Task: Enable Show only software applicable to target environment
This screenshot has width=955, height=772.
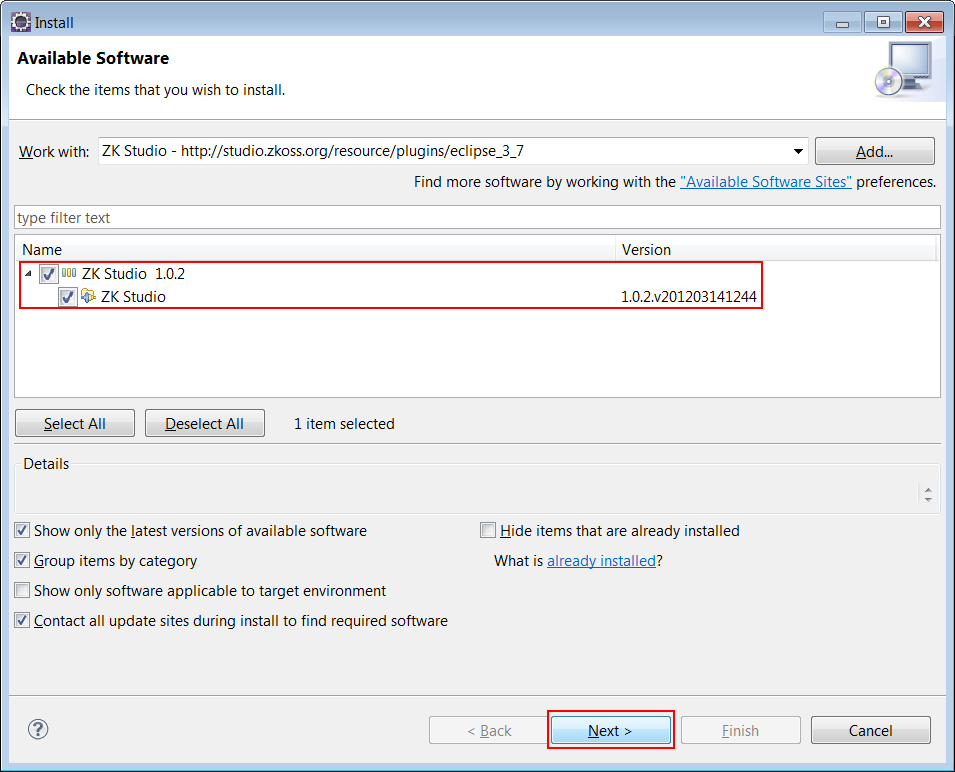Action: (22, 590)
